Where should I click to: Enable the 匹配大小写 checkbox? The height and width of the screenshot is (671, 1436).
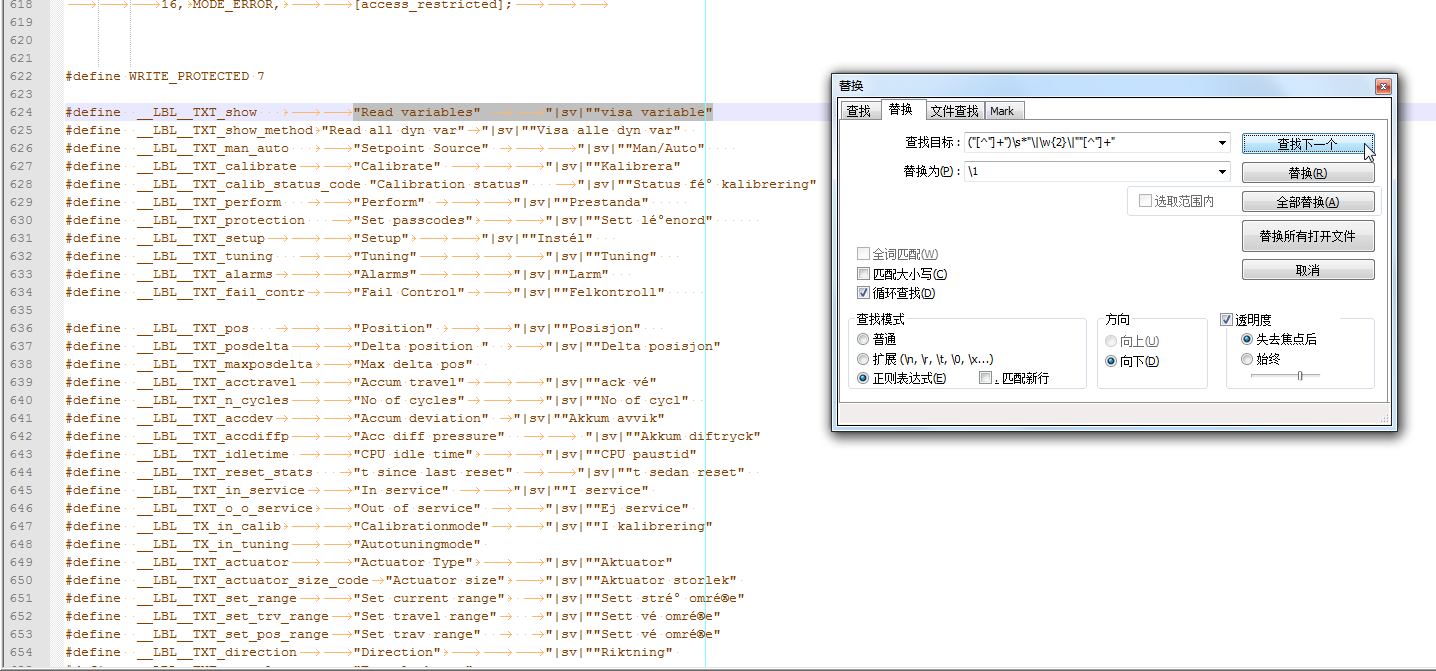(x=864, y=274)
